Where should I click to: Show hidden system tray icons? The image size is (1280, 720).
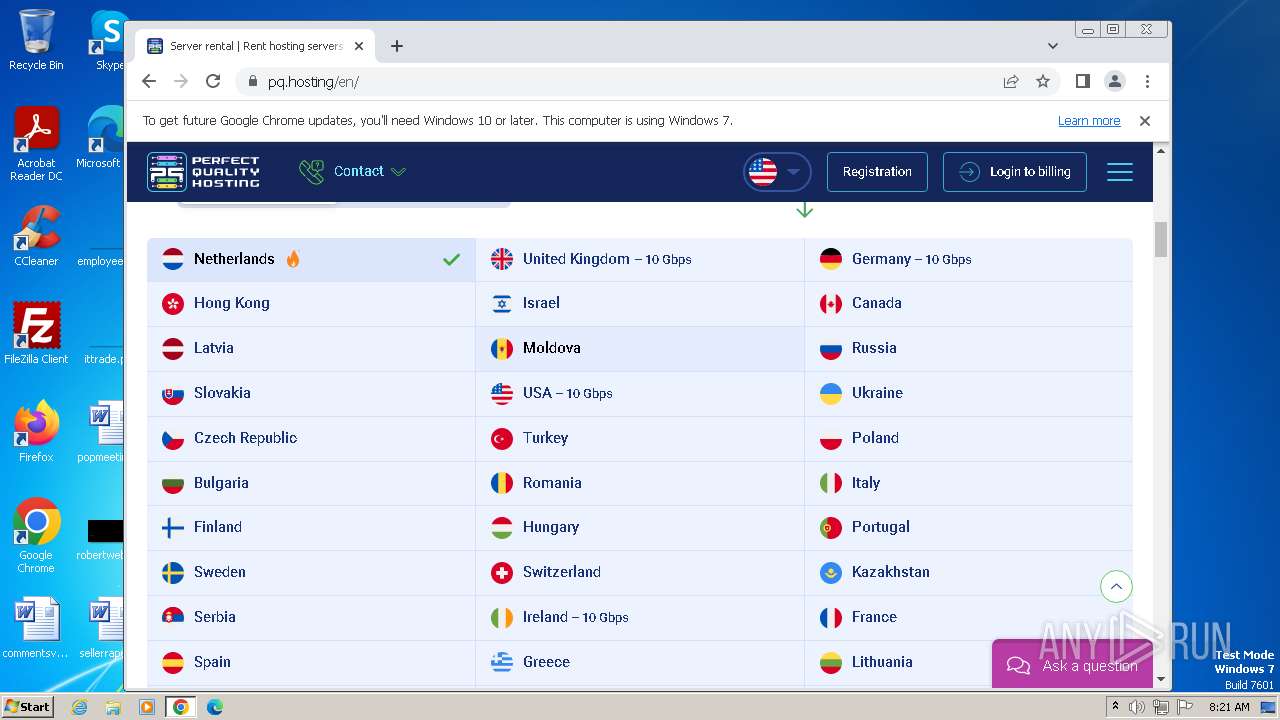[x=1115, y=707]
